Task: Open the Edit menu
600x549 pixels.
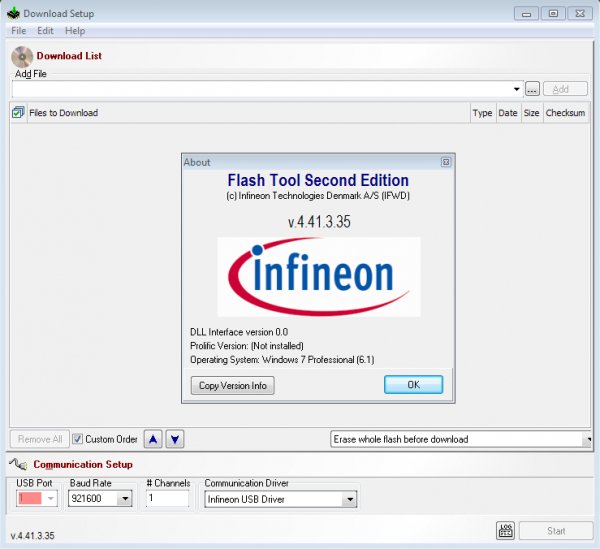Action: (x=45, y=31)
